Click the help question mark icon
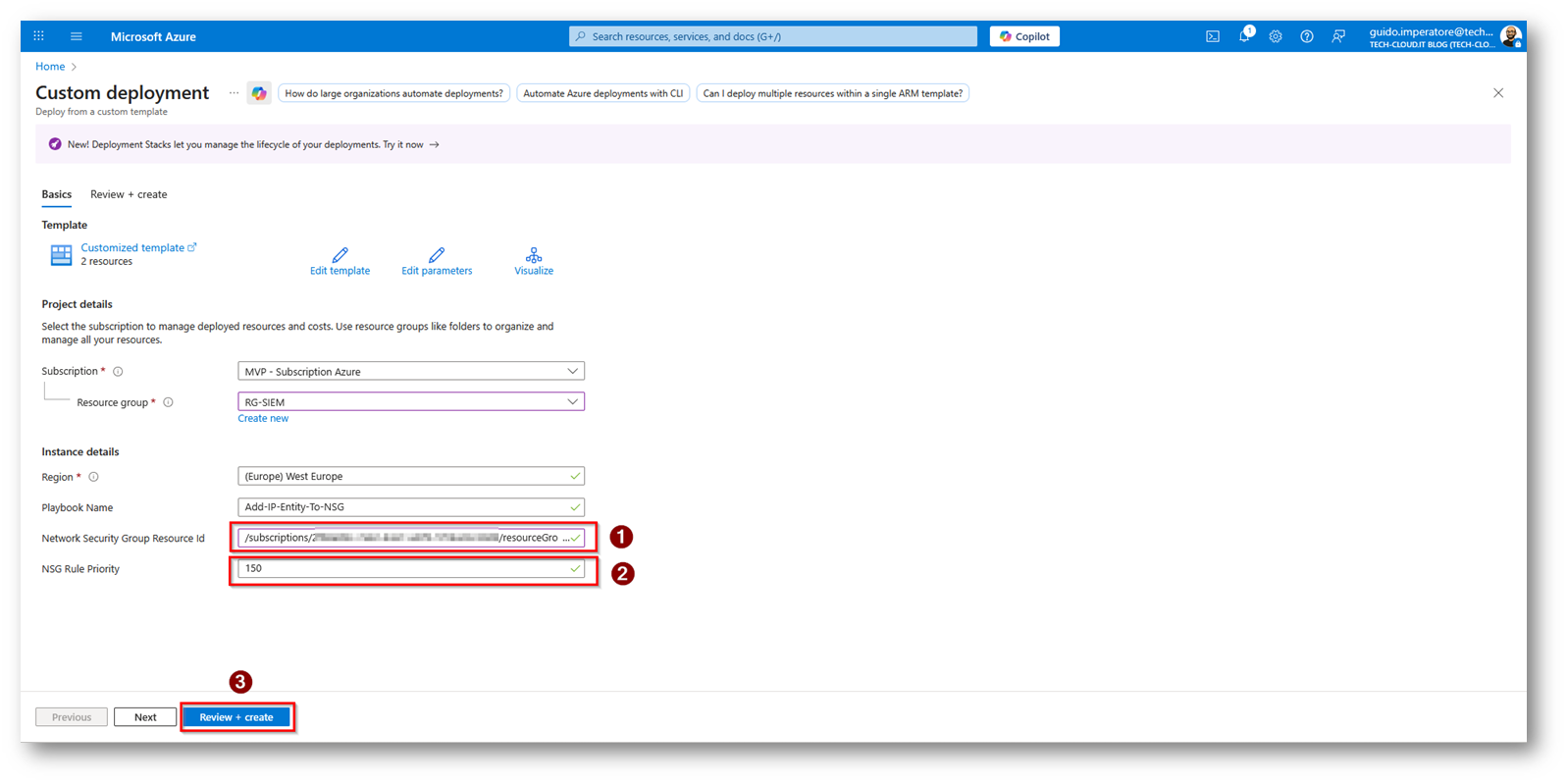Screen dimensions: 1568x784 pyautogui.click(x=1307, y=36)
